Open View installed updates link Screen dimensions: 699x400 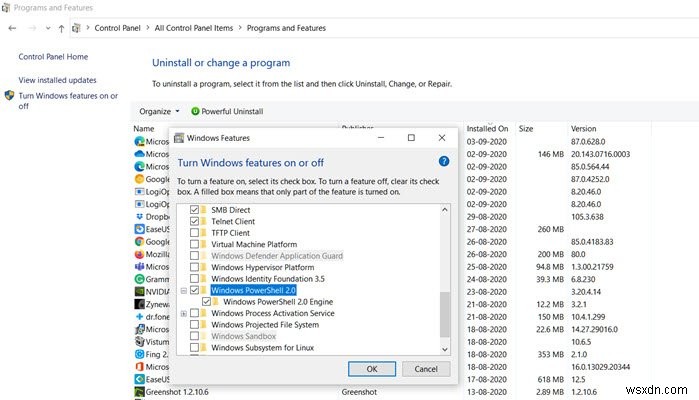point(57,80)
